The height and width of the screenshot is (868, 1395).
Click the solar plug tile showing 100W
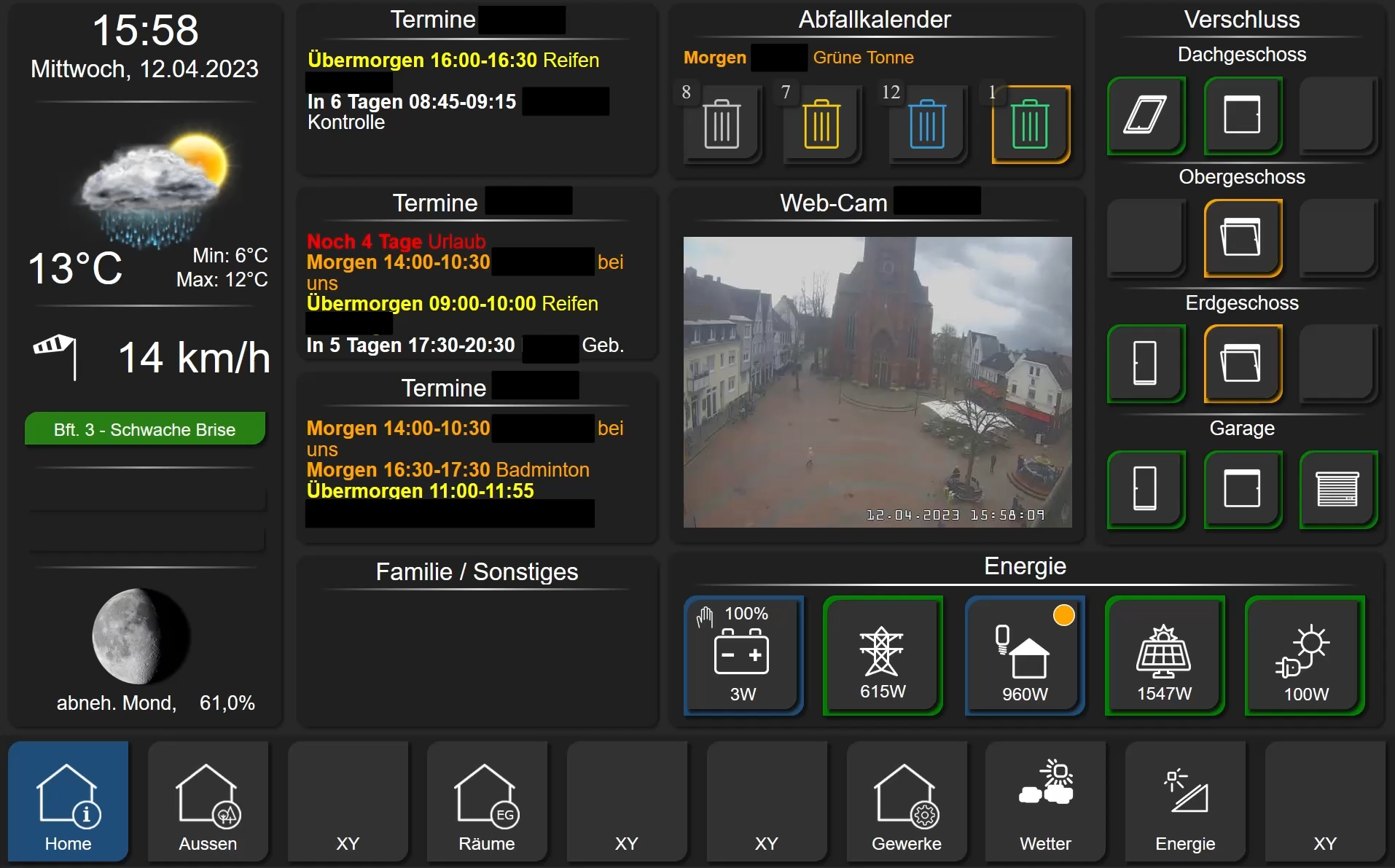coord(1305,654)
